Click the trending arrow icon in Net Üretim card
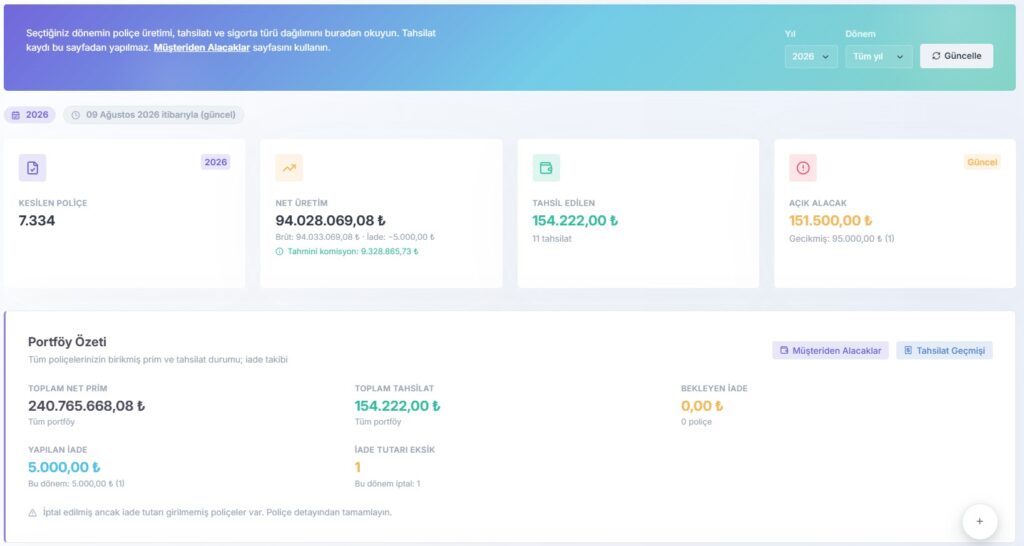 pos(289,168)
